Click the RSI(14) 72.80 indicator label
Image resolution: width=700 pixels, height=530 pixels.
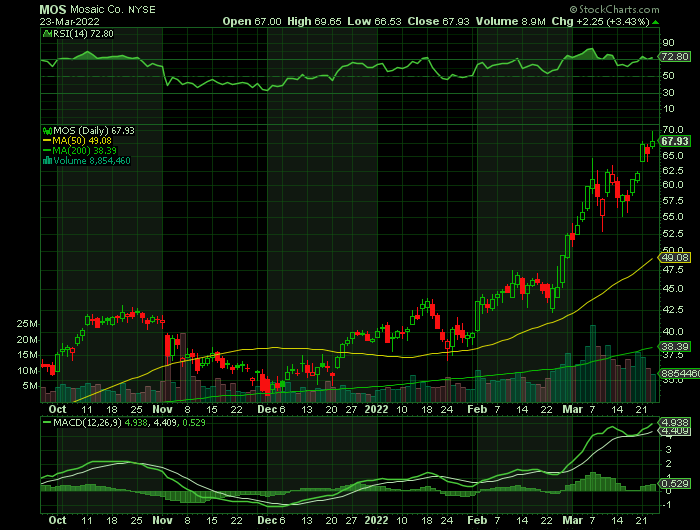pos(83,33)
